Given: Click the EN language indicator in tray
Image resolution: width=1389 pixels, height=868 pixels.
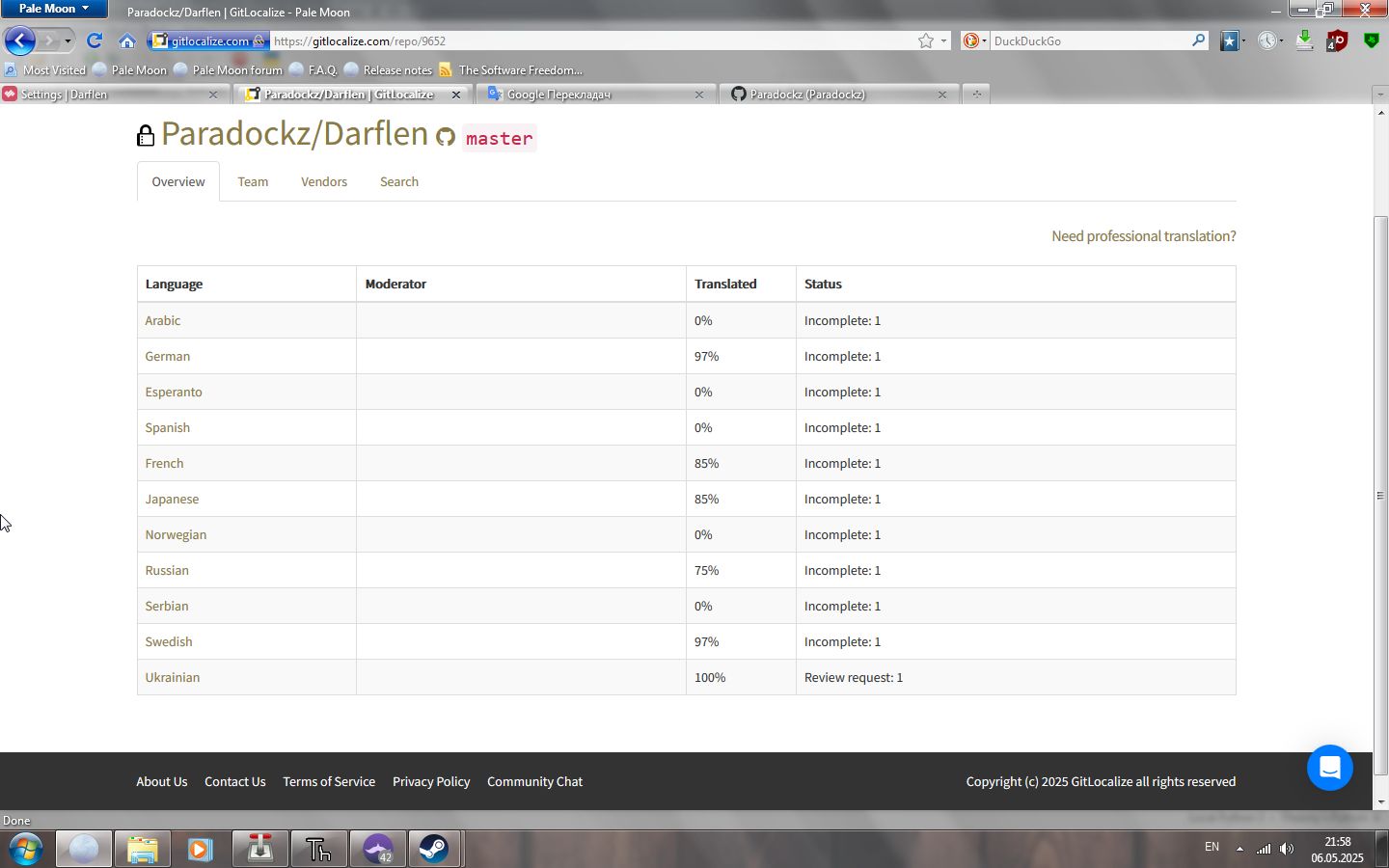Looking at the screenshot, I should tap(1212, 847).
